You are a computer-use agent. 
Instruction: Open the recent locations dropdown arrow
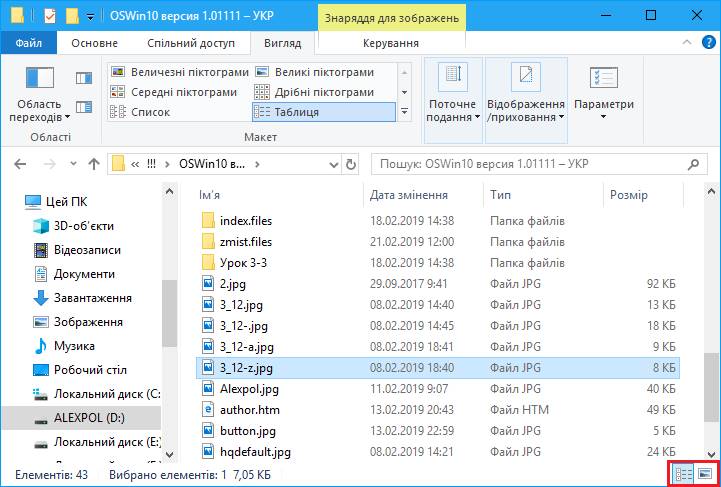point(73,164)
